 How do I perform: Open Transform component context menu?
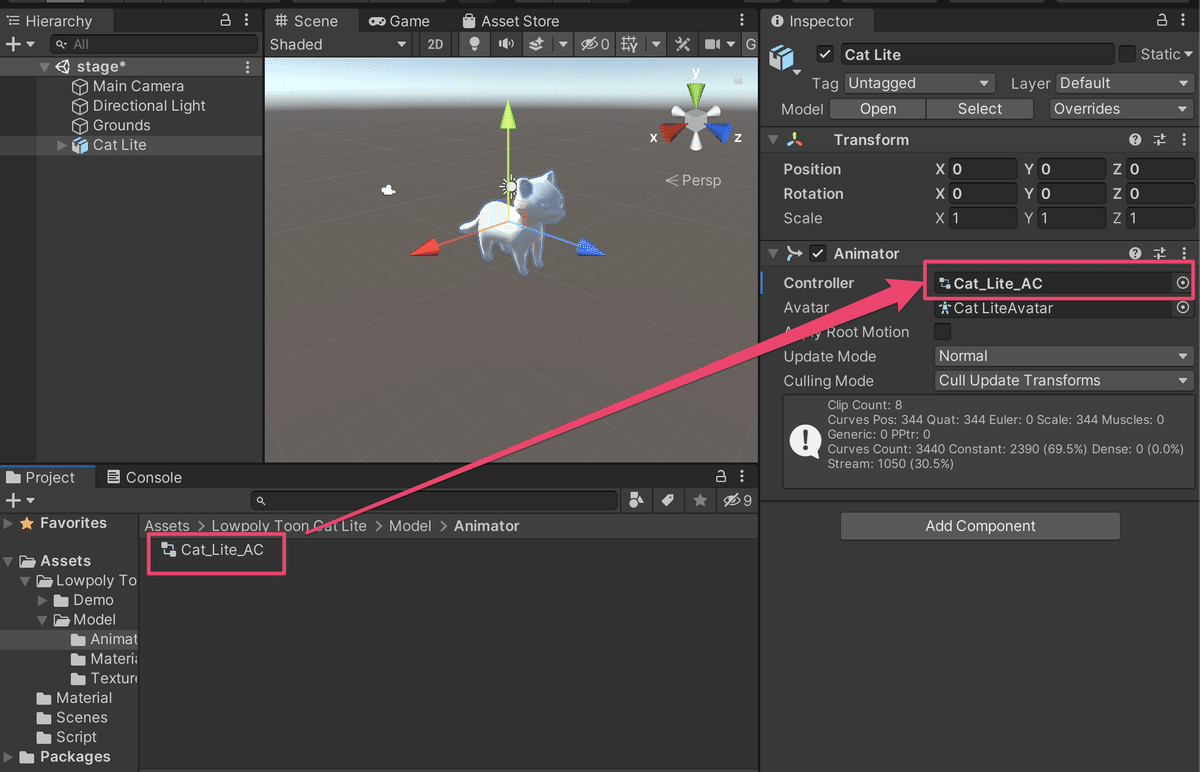[x=1184, y=140]
